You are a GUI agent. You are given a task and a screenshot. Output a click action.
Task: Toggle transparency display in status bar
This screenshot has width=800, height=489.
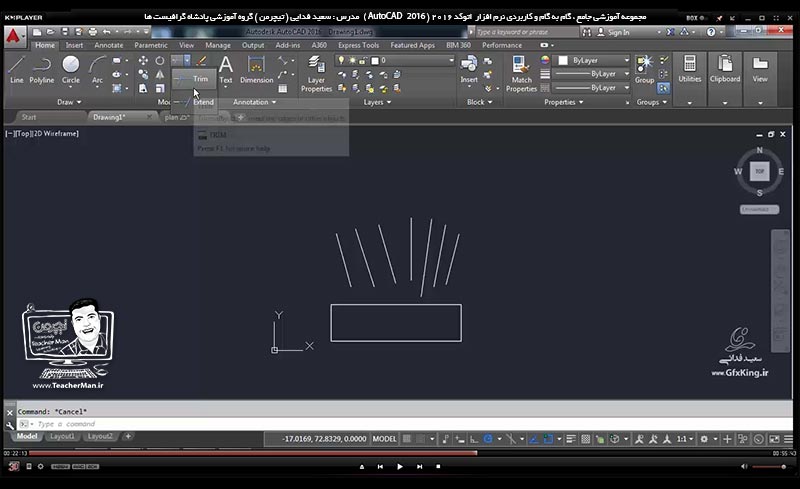click(x=586, y=439)
